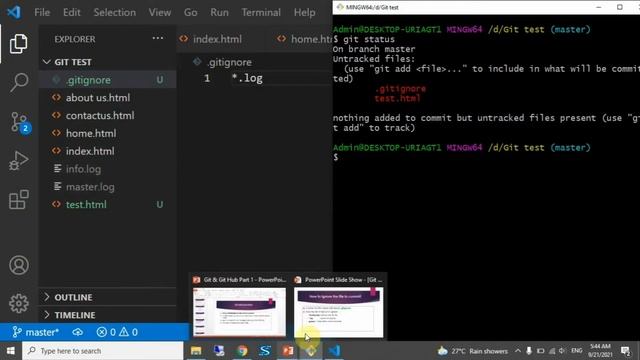Image resolution: width=640 pixels, height=360 pixels.
Task: Click the *.log line in editor
Action: pyautogui.click(x=247, y=78)
